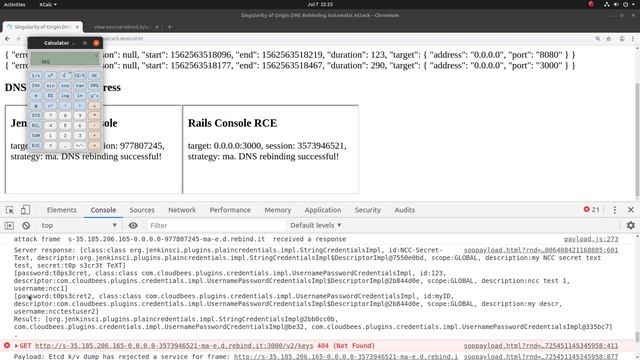640x360 pixels.
Task: Click the number 7 key in the Calculator
Action: point(51,115)
